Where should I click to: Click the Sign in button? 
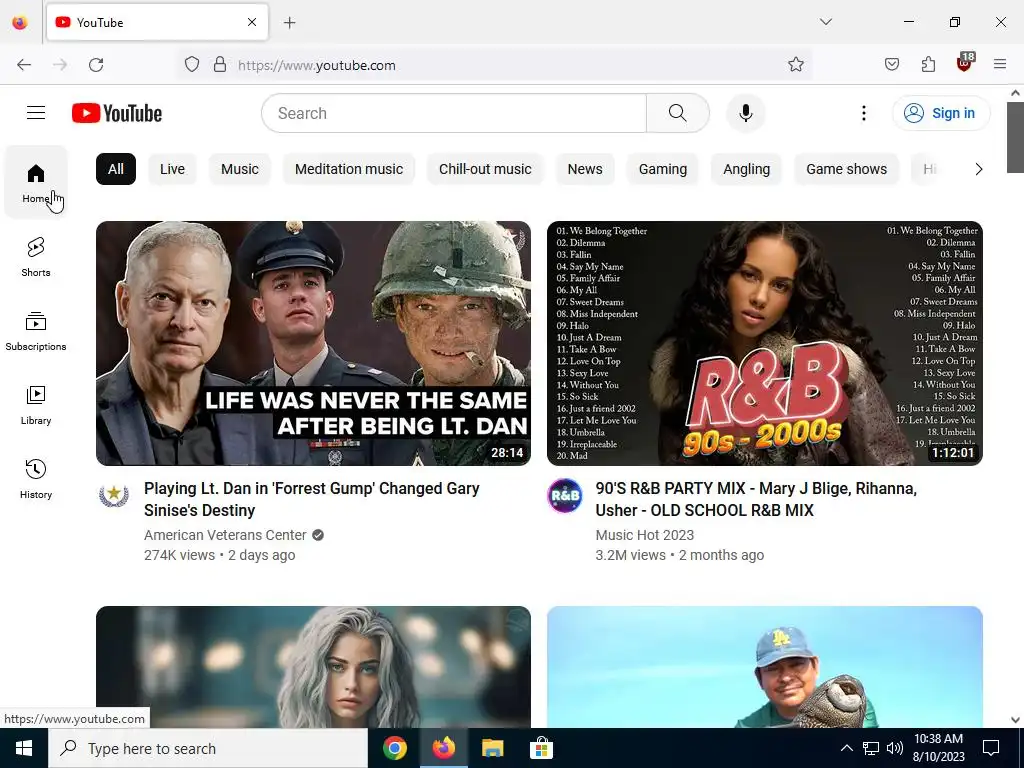(x=941, y=113)
